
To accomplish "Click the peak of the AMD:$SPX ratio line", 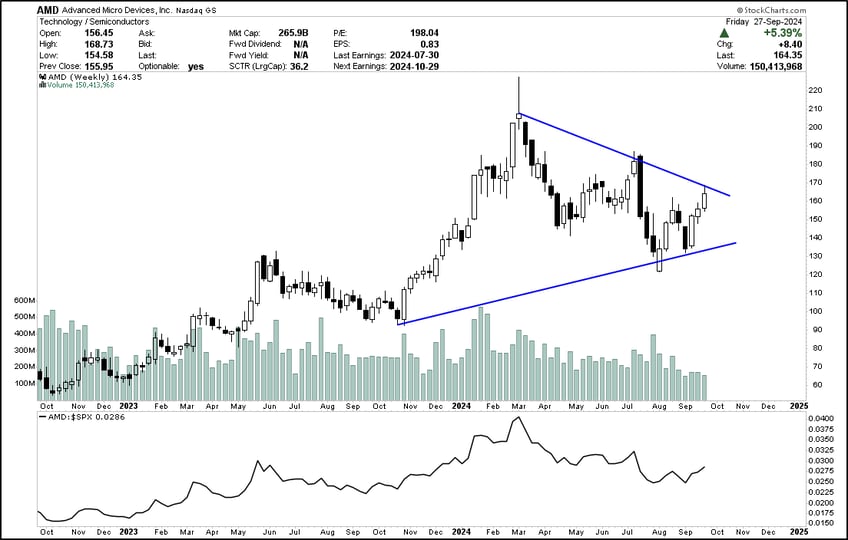I will tap(519, 417).
